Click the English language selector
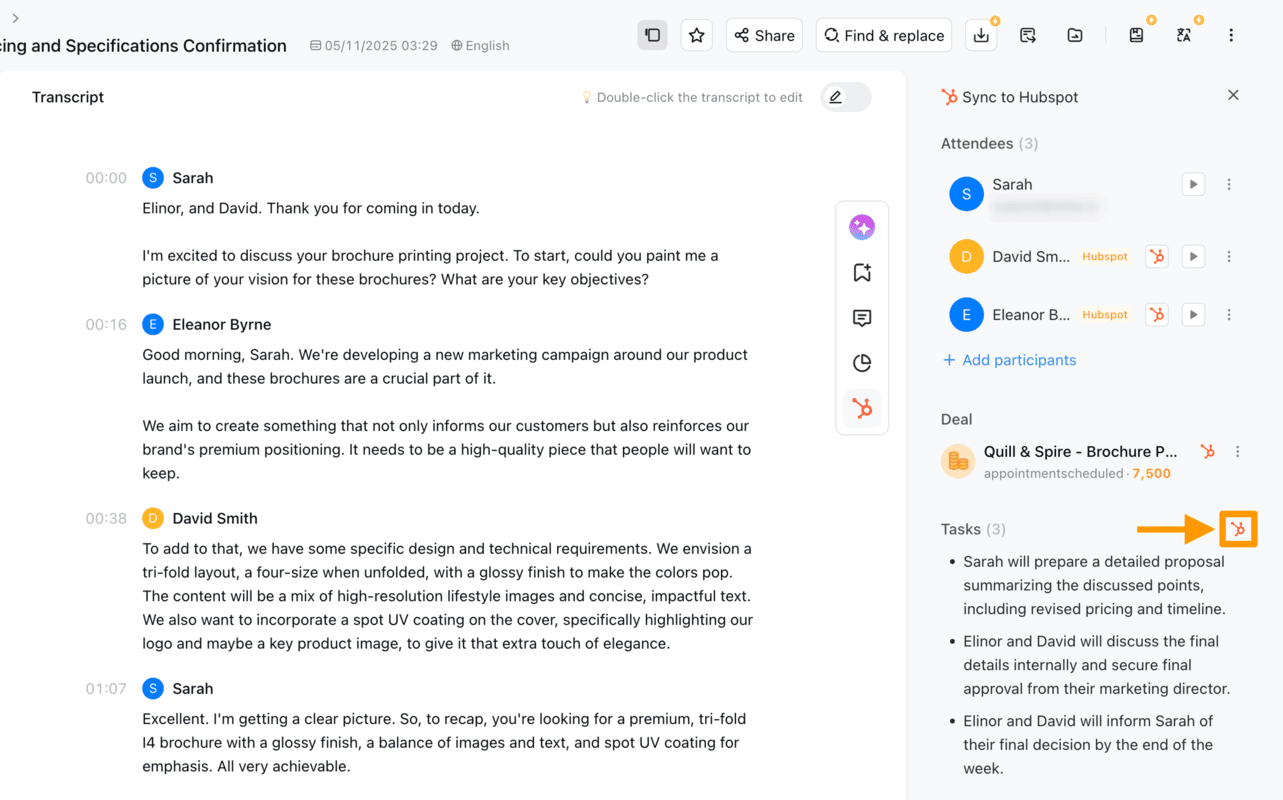 480,45
